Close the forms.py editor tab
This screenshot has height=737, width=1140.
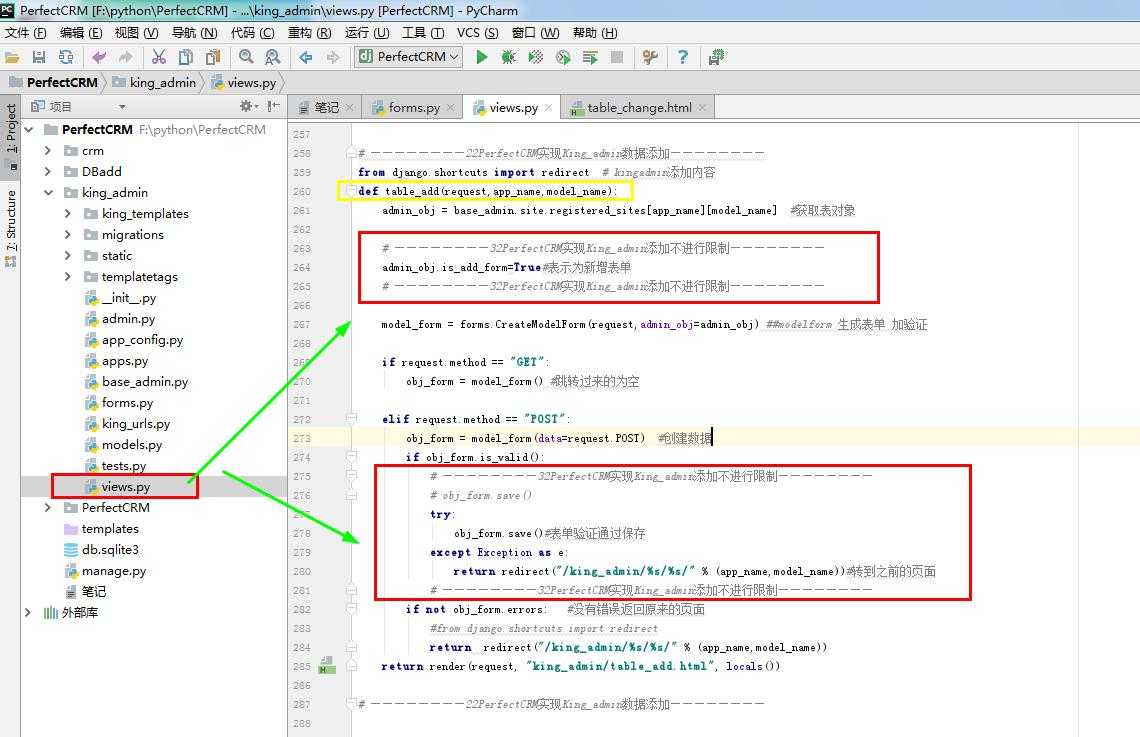point(451,108)
